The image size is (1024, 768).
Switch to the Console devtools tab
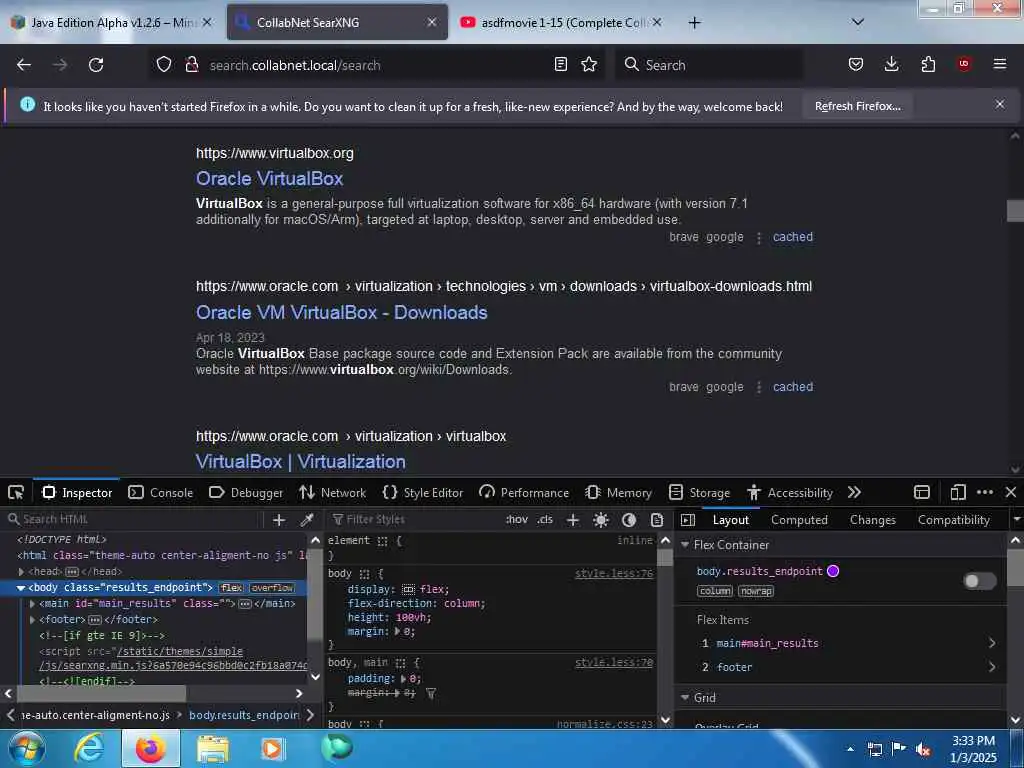(161, 493)
